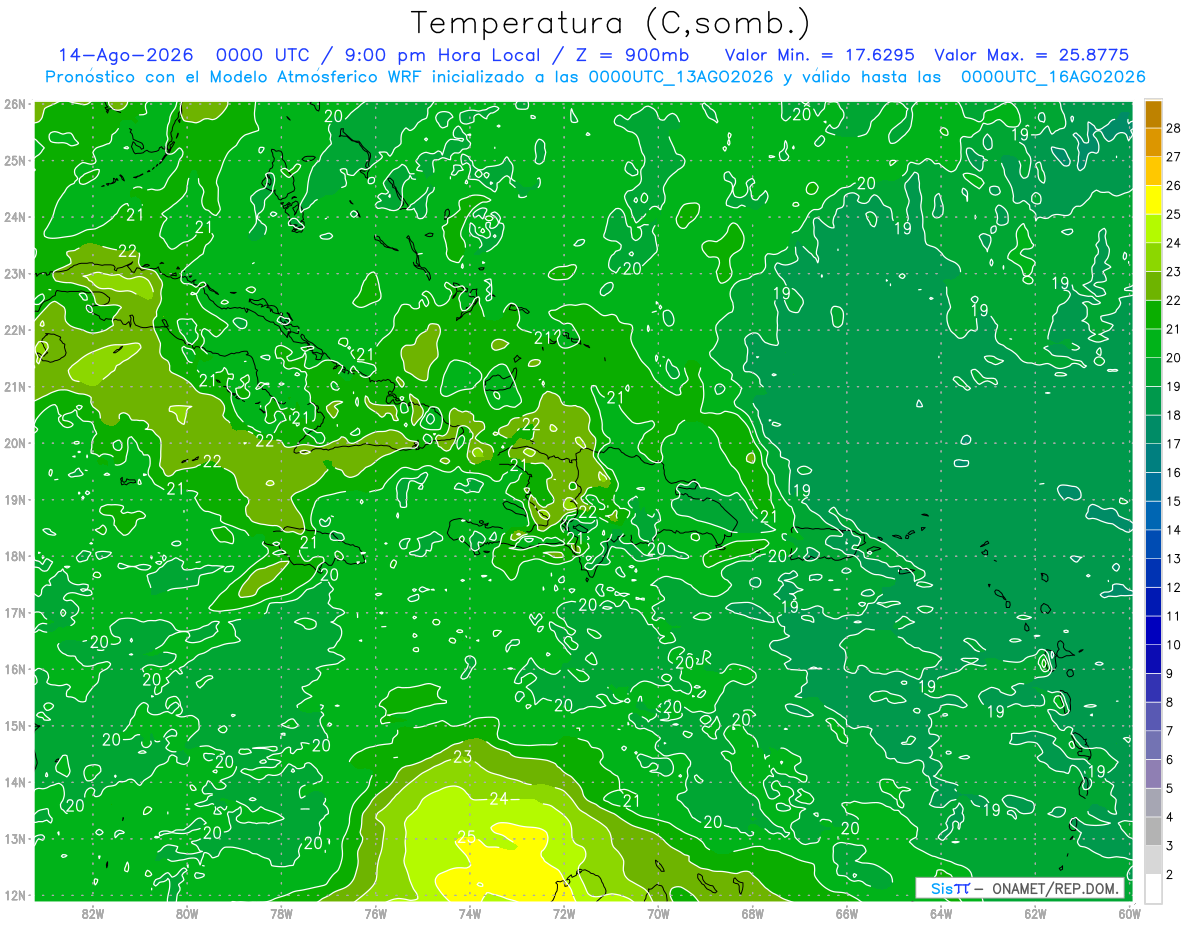
Task: Click the 'SisTT - ONAMET/REP.DOM.' credit box
Action: [x=1020, y=888]
